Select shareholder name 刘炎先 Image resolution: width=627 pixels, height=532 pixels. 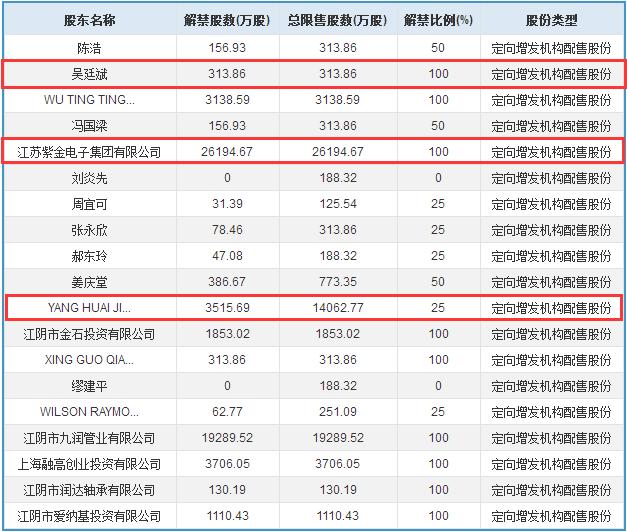pyautogui.click(x=90, y=178)
